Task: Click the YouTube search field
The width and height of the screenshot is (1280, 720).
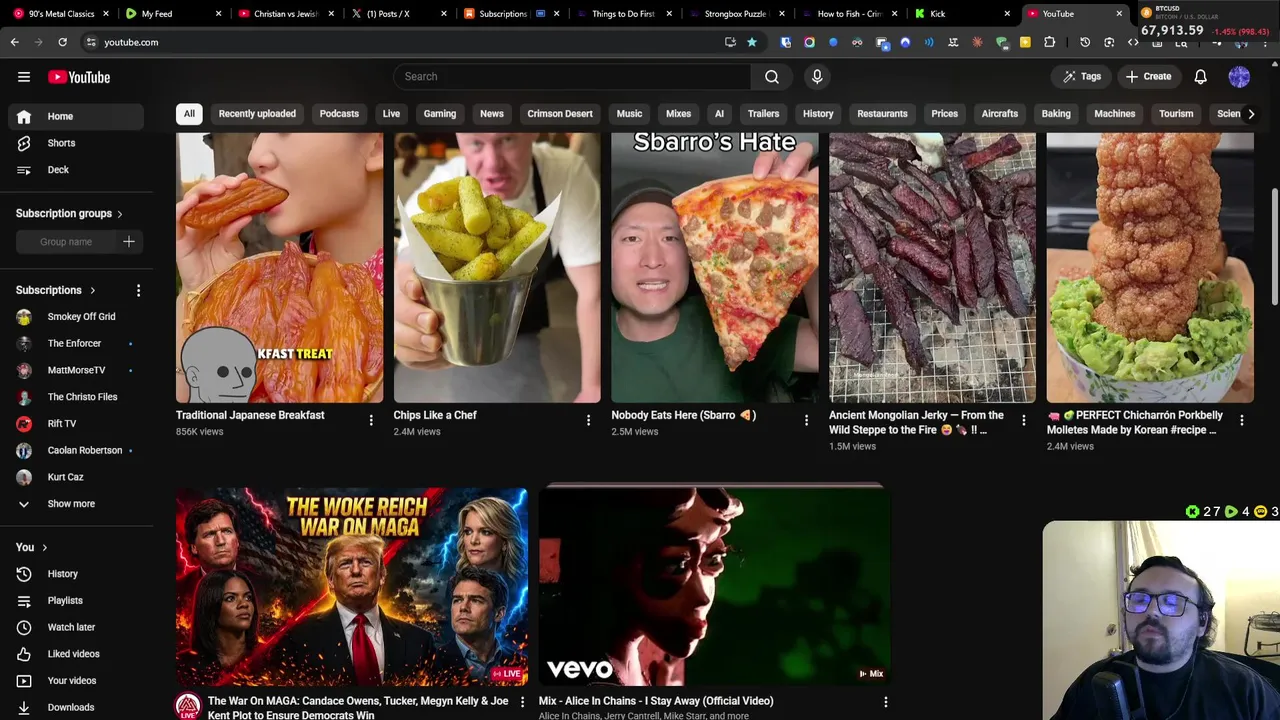Action: (572, 77)
